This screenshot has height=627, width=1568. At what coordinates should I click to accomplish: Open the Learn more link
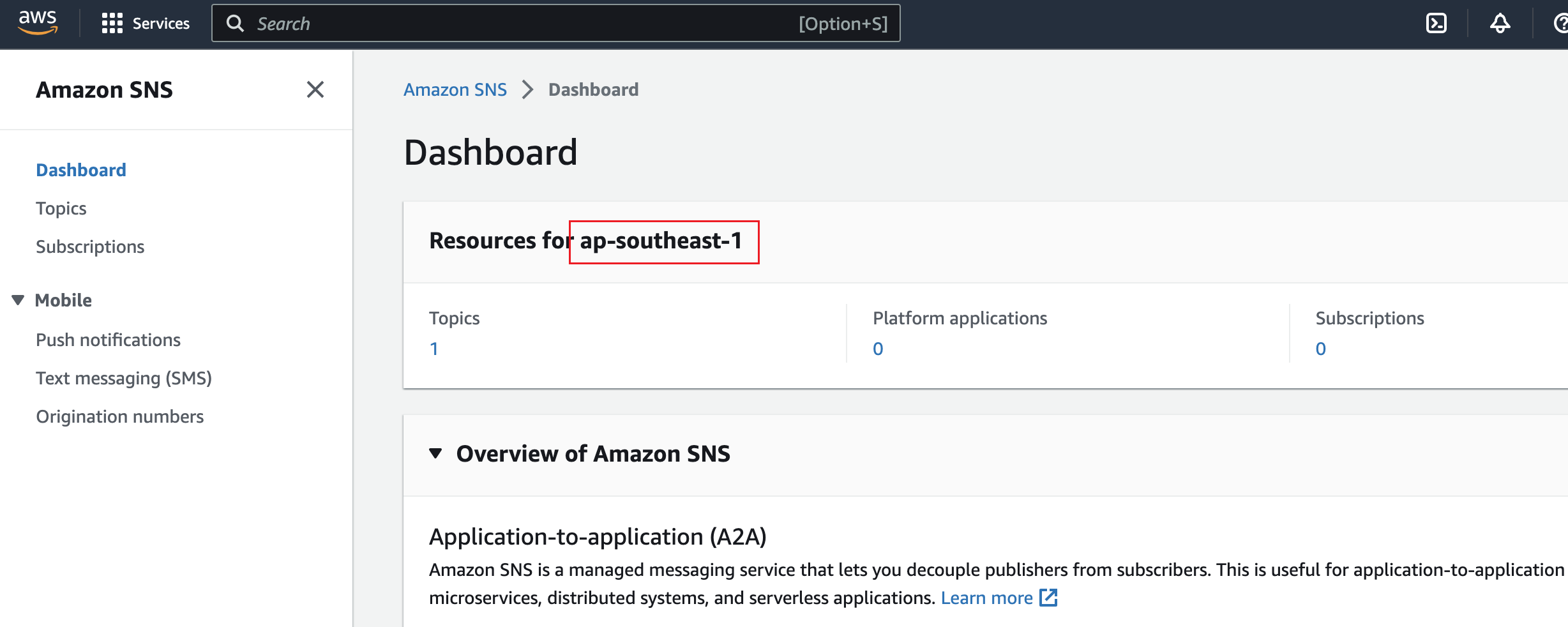987,598
